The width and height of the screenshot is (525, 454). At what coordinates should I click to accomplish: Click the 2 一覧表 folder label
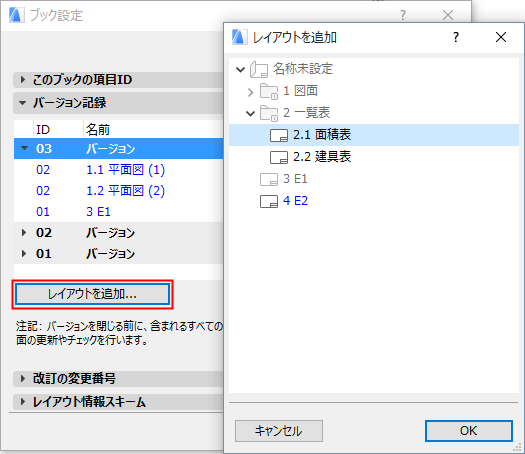coord(306,113)
